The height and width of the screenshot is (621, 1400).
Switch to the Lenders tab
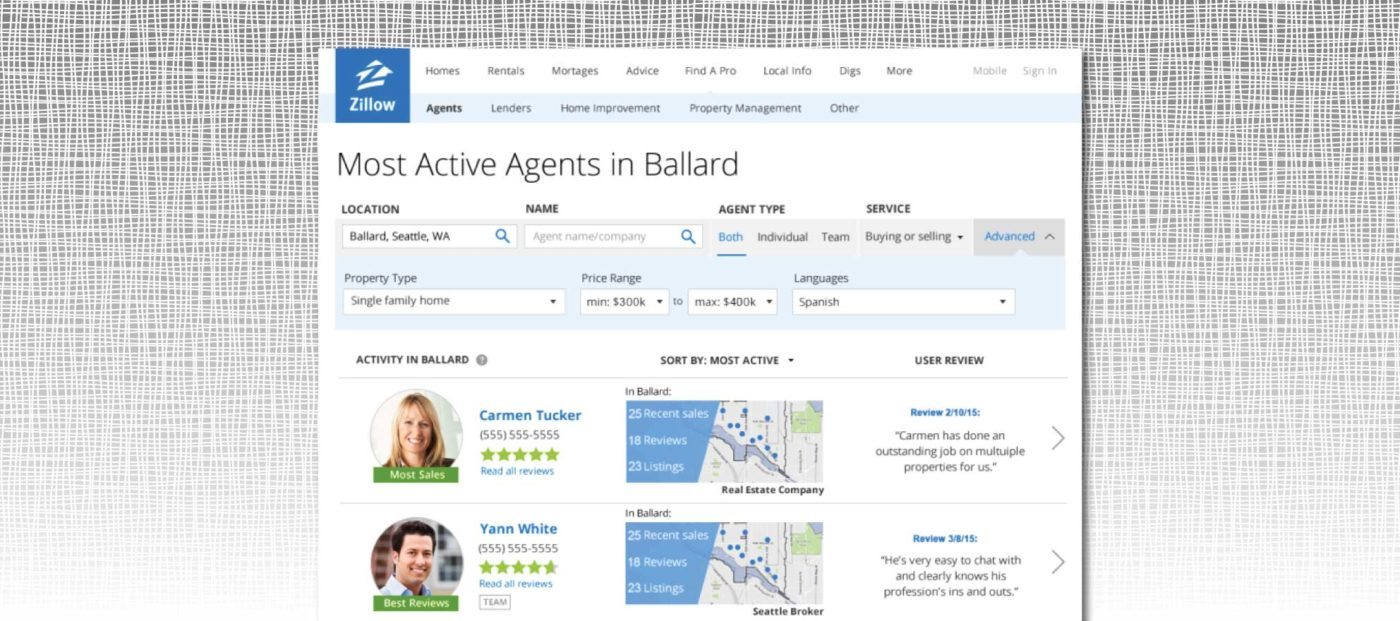coord(511,108)
